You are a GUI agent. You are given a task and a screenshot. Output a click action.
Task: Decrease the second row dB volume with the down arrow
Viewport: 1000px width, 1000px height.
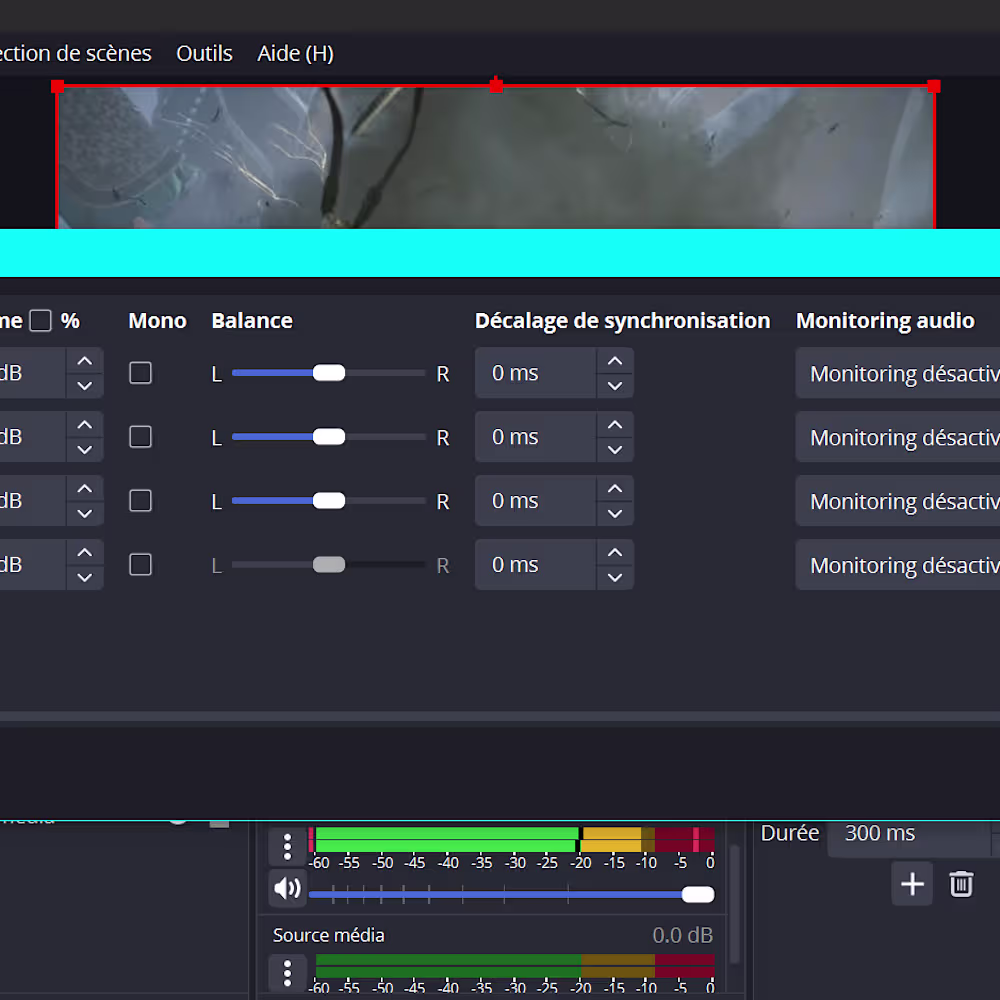click(84, 450)
